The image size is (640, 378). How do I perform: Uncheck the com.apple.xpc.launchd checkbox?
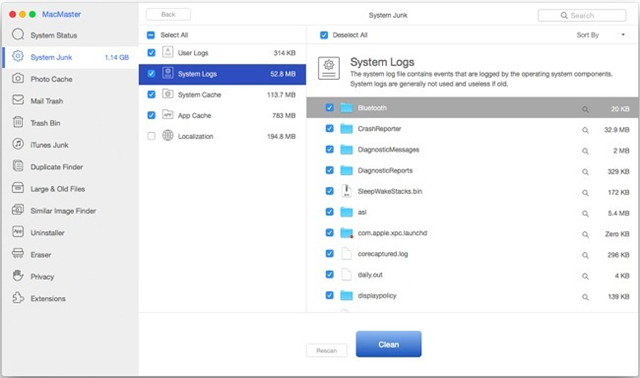329,232
